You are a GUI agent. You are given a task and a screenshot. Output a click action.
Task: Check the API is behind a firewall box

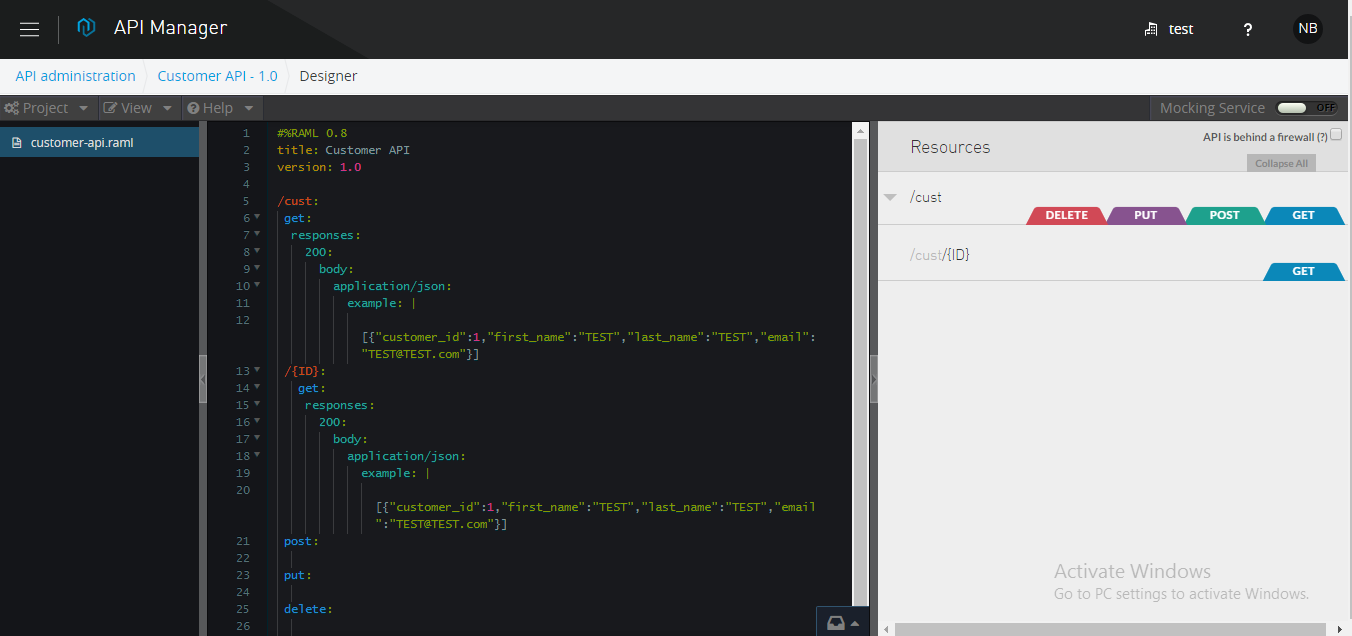pos(1336,135)
